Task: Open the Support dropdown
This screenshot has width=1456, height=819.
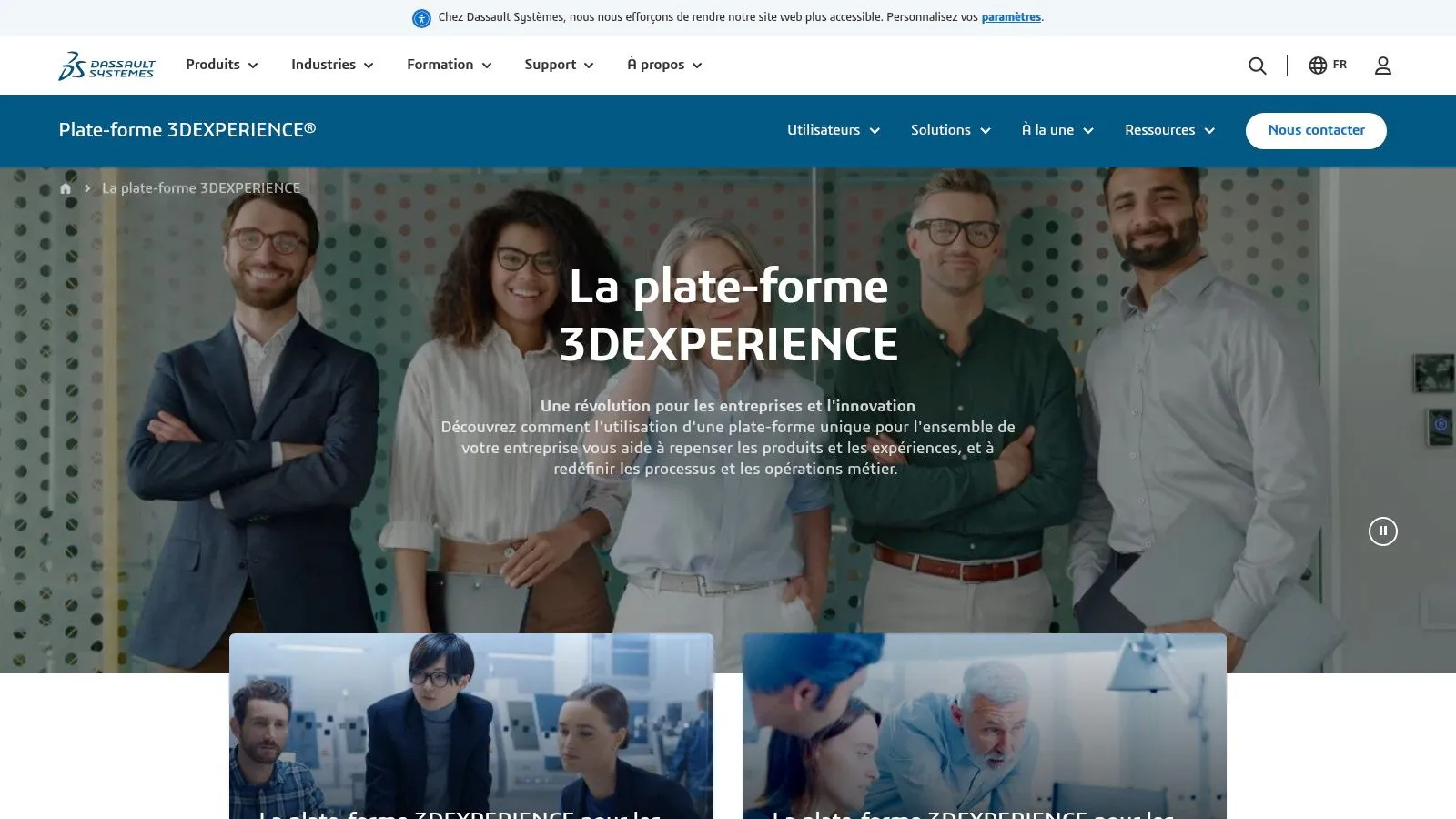Action: pyautogui.click(x=559, y=65)
